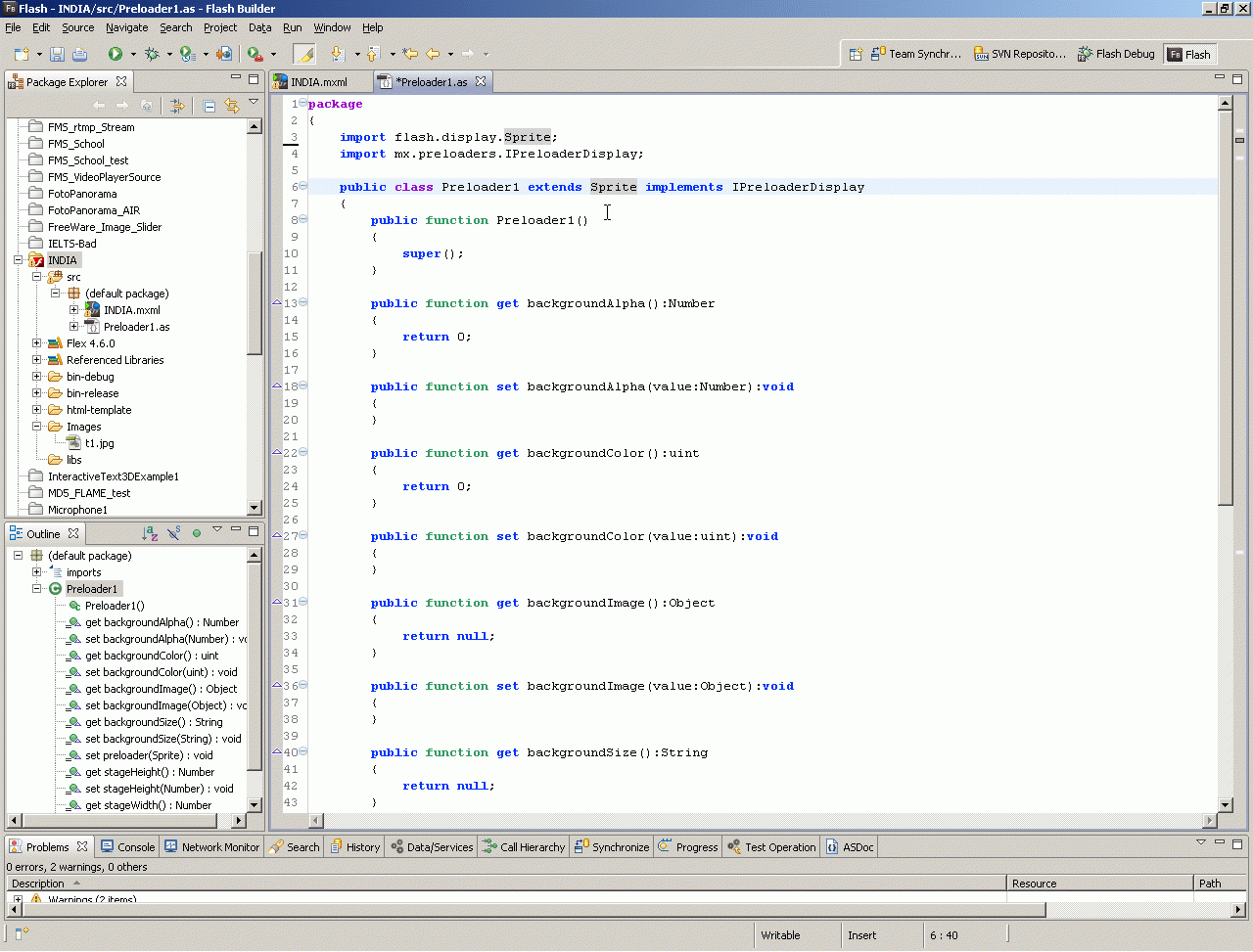Expand the Flex 4.6.0 library node
Screen dimensions: 1253x952
[37, 343]
